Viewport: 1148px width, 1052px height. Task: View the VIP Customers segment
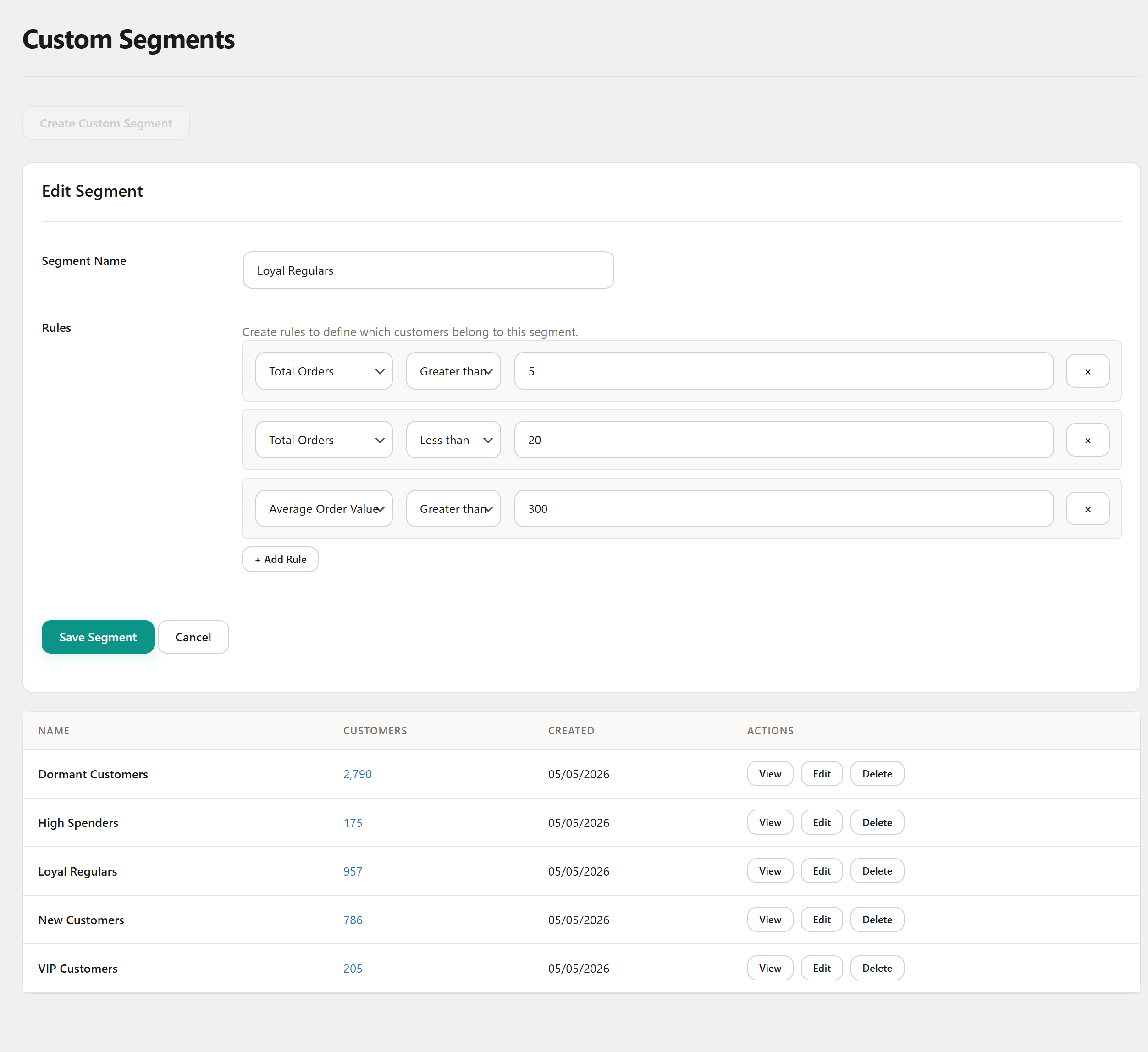click(770, 968)
